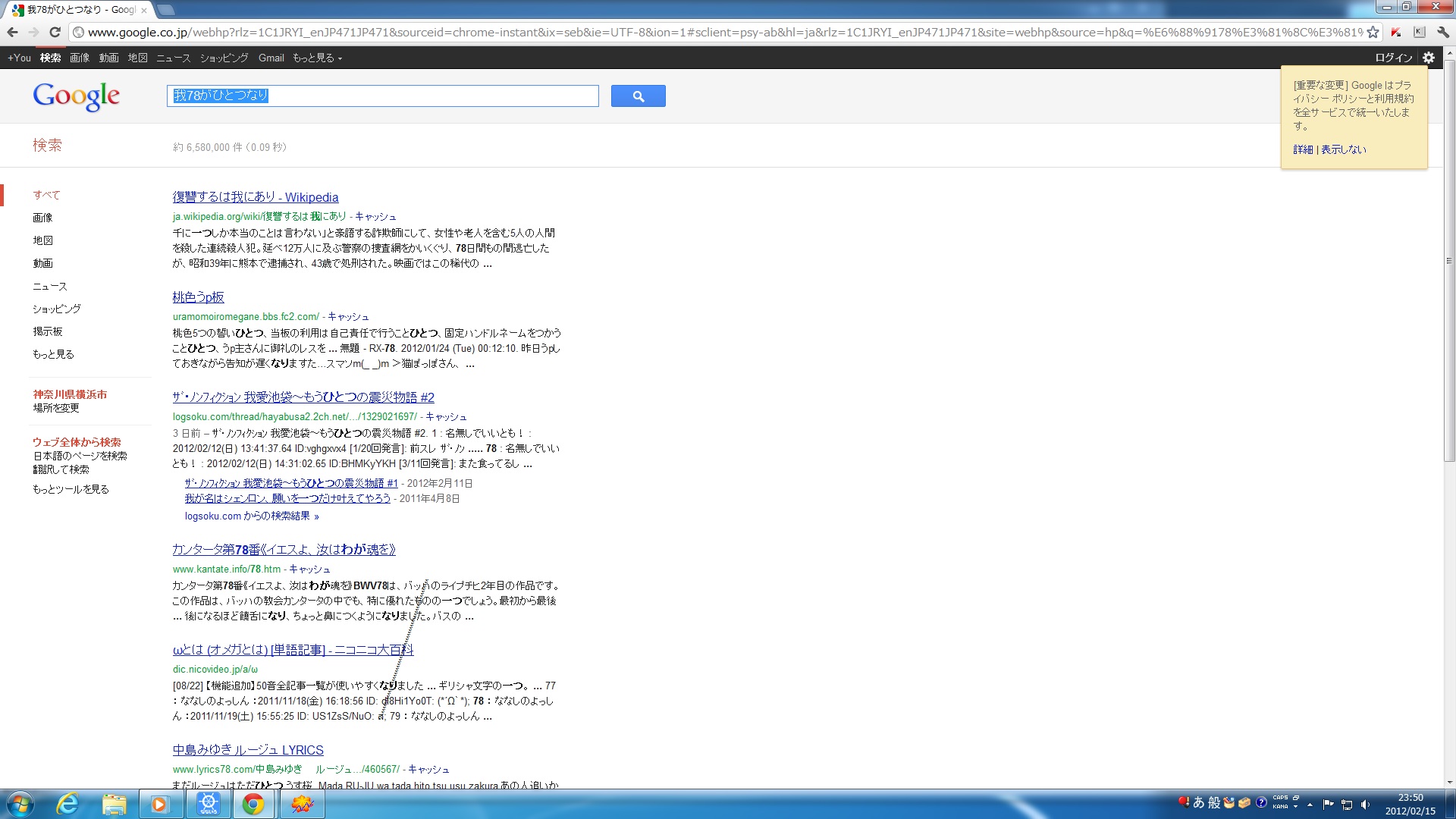Open the orange splash app in taskbar
1456x819 pixels.
click(303, 804)
